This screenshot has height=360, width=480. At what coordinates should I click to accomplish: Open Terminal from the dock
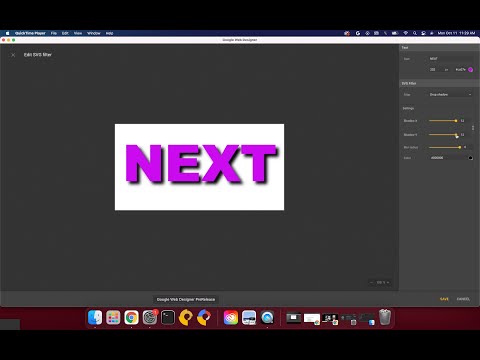tap(168, 317)
